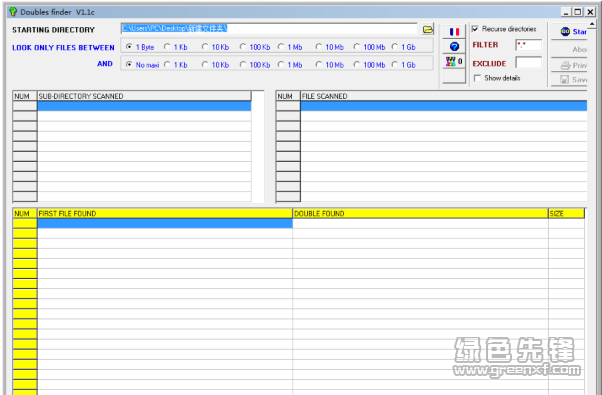Click the Save button

pyautogui.click(x=569, y=79)
